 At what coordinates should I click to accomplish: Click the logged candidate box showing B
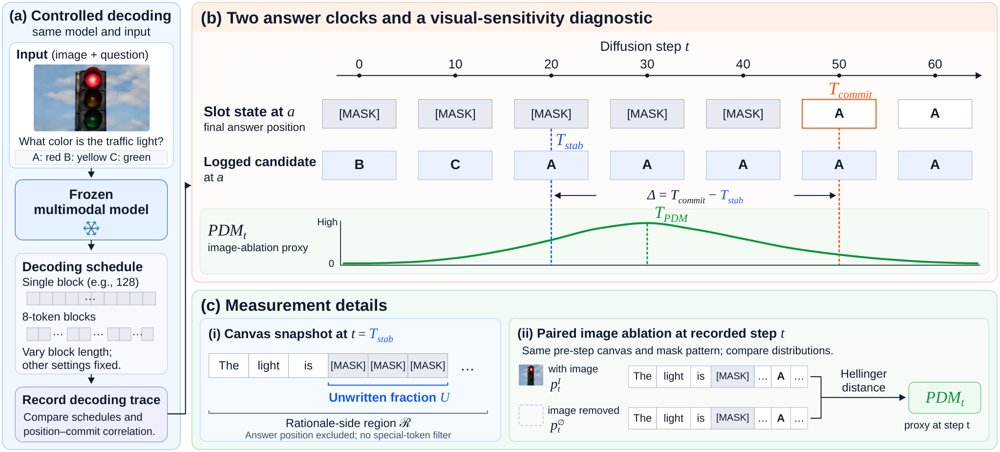(x=359, y=165)
